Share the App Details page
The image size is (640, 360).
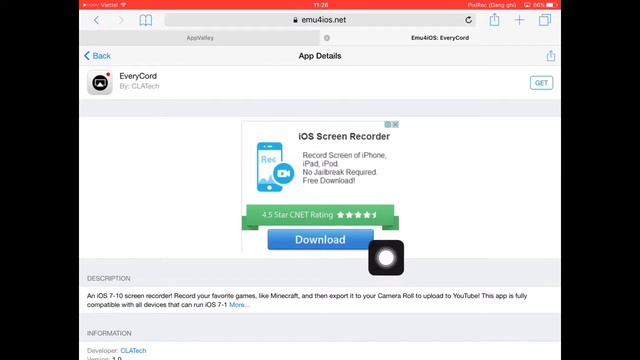pos(551,56)
